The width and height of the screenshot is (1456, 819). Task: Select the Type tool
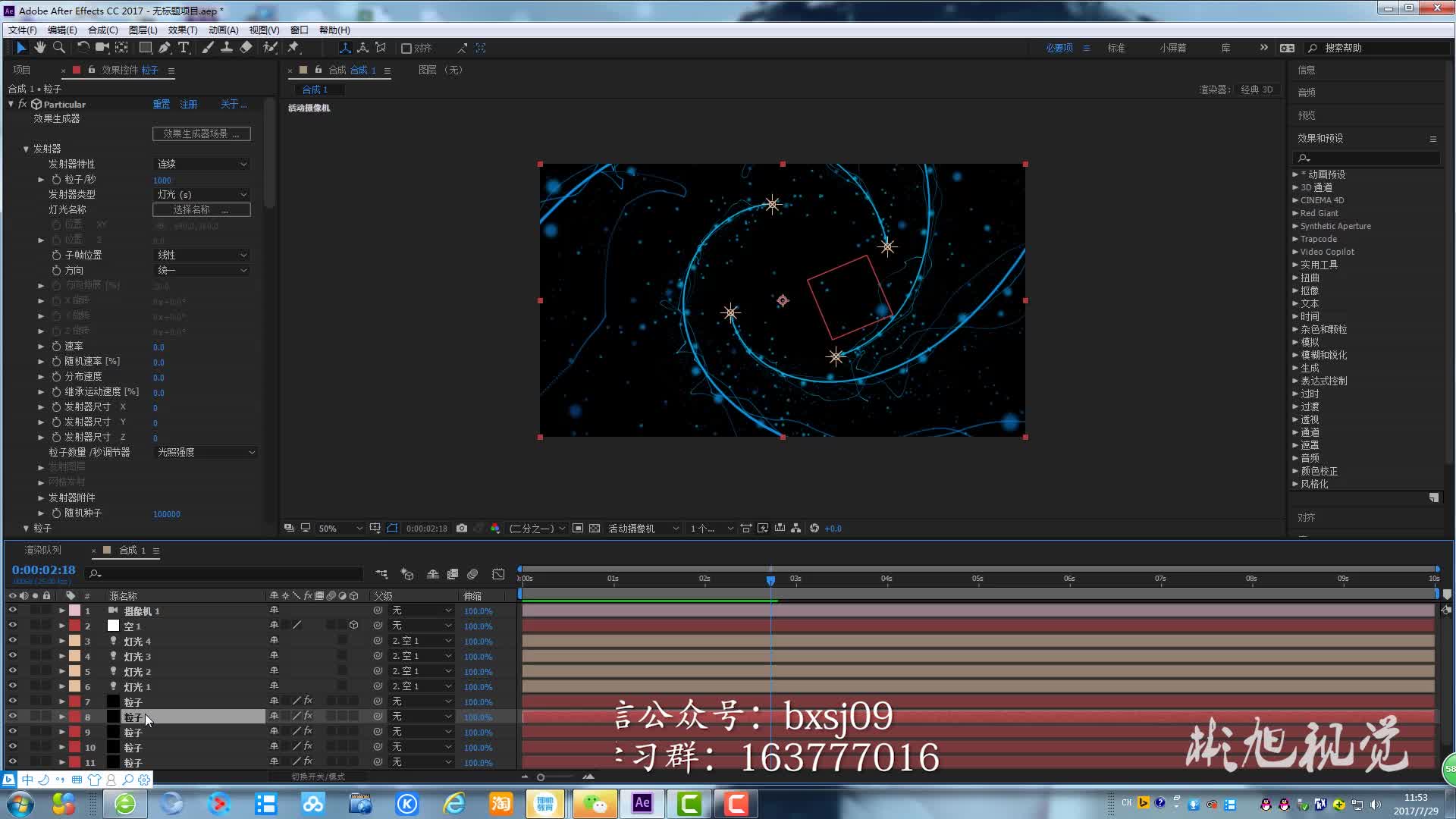pyautogui.click(x=184, y=48)
